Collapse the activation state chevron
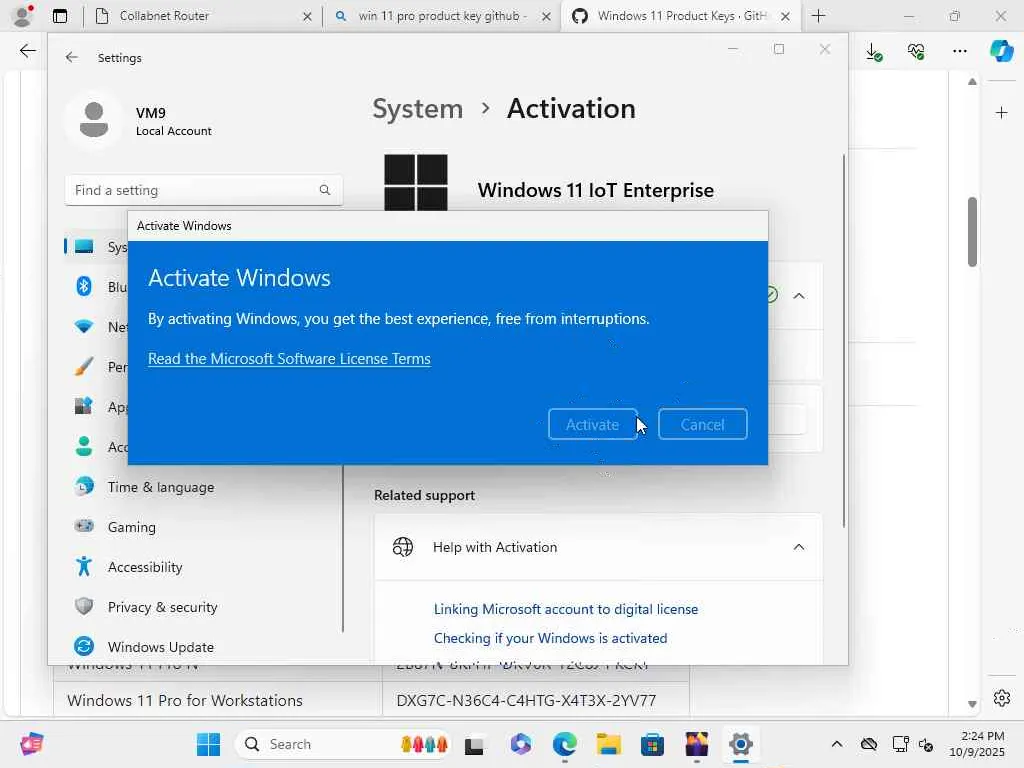Image resolution: width=1024 pixels, height=768 pixels. 799,296
